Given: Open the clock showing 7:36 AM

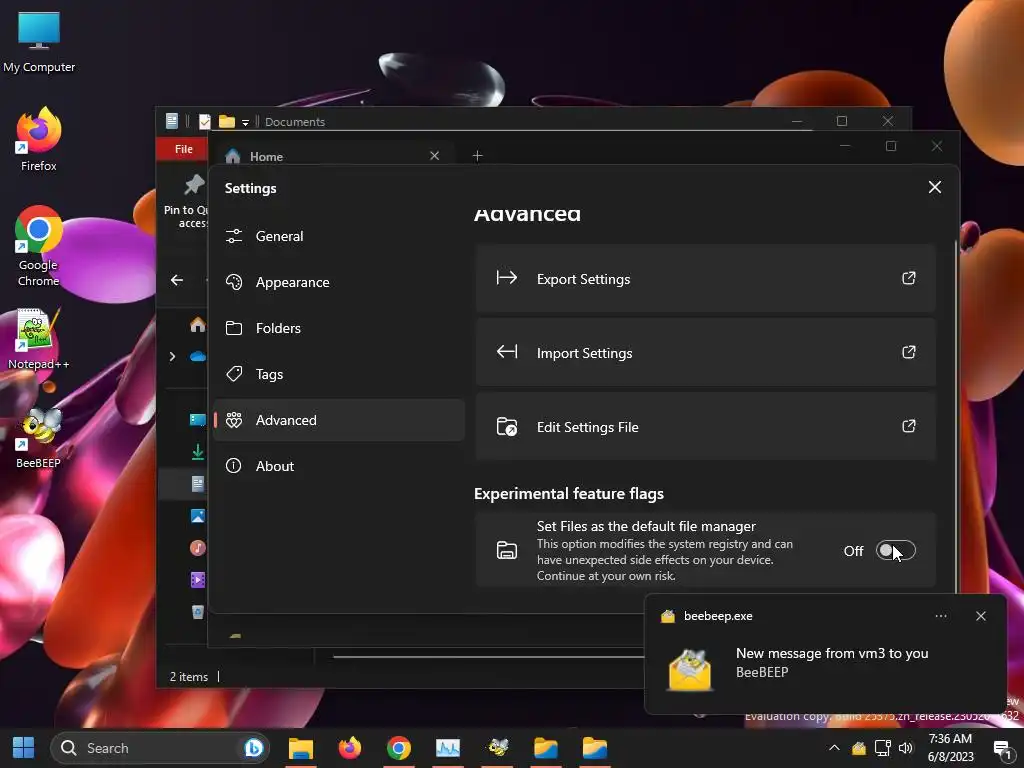Looking at the screenshot, I should coord(950,748).
